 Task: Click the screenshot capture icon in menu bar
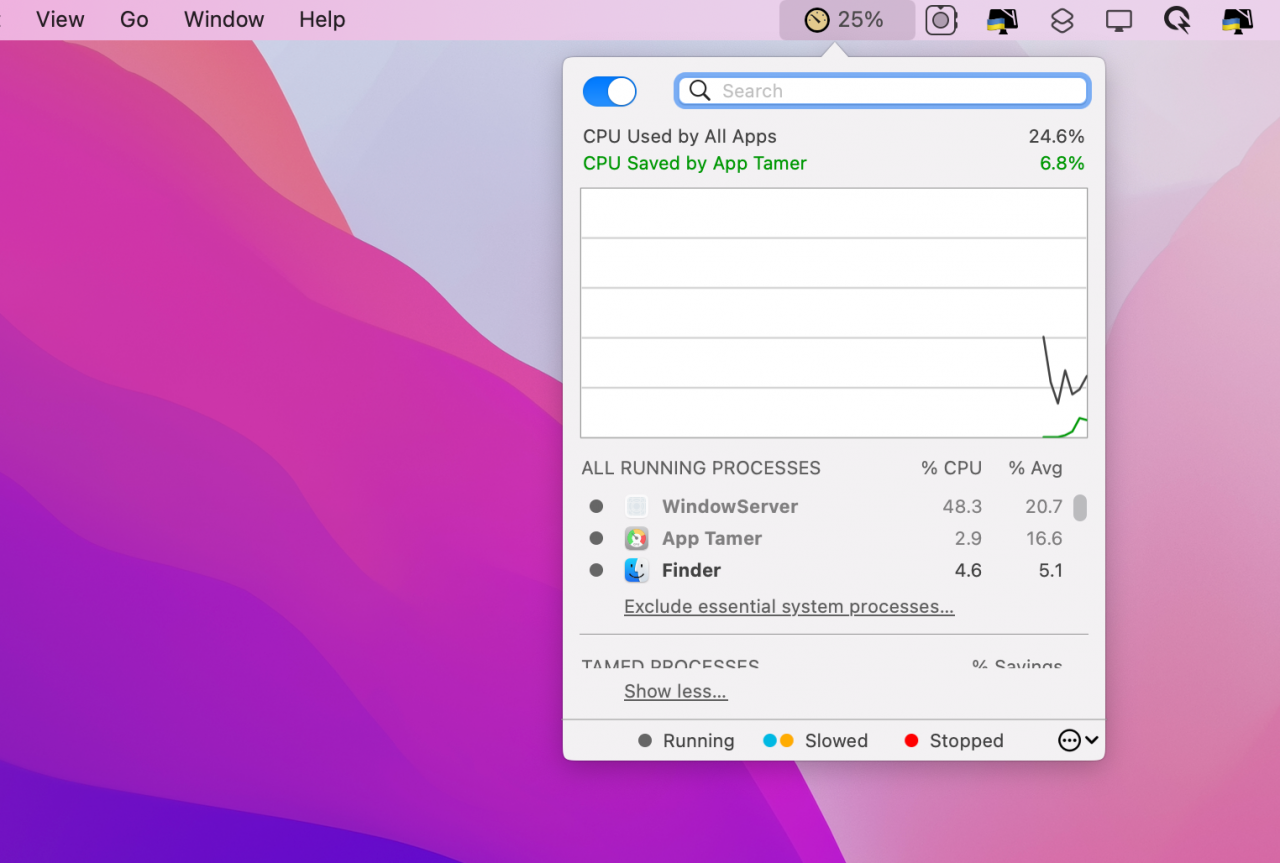[941, 20]
